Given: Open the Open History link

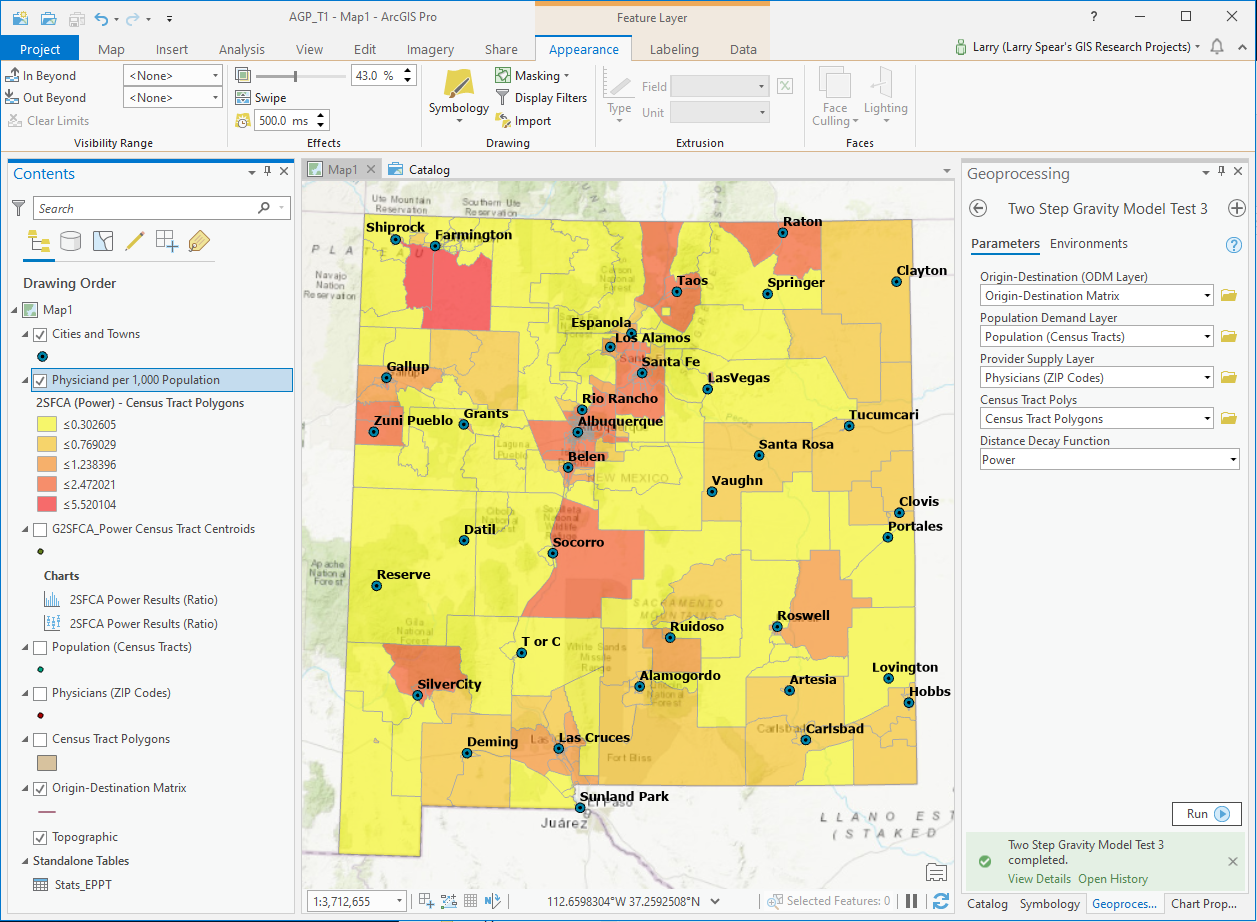Looking at the screenshot, I should pyautogui.click(x=1113, y=879).
